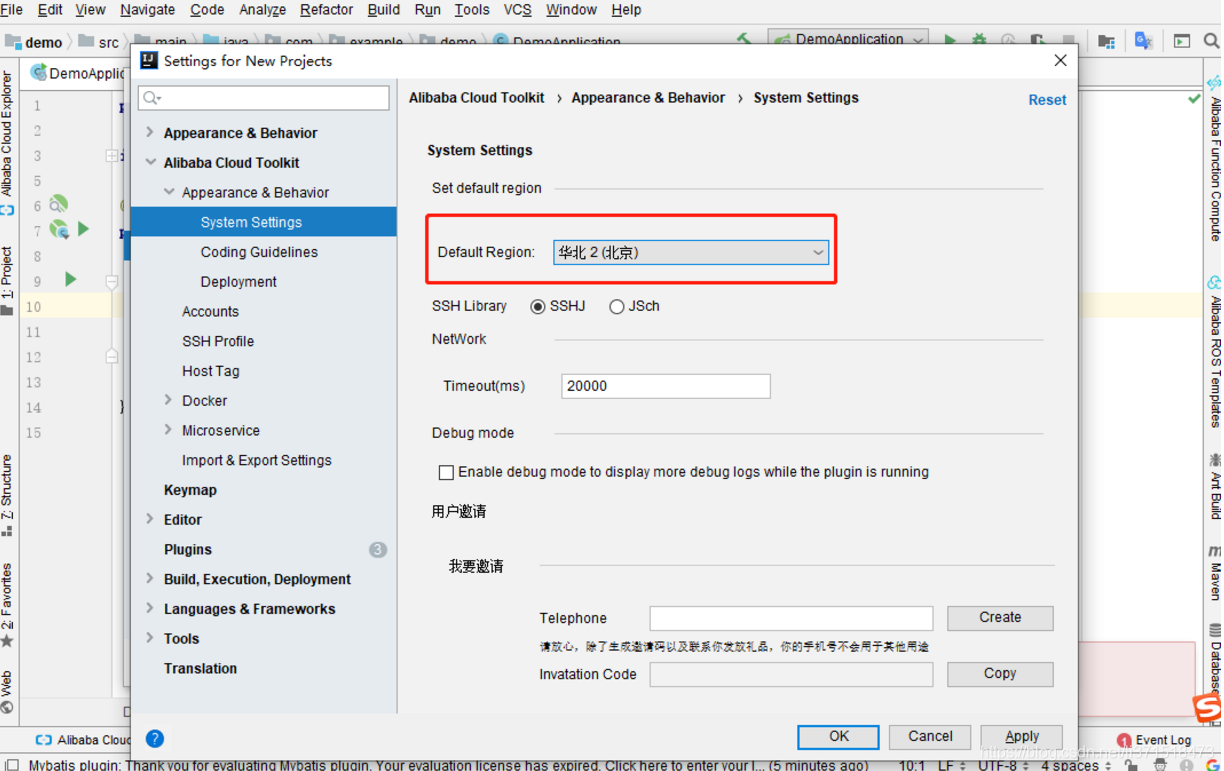Screen dimensions: 1224x771
Task: Click the Timeout(ms) input field
Action: pos(666,386)
